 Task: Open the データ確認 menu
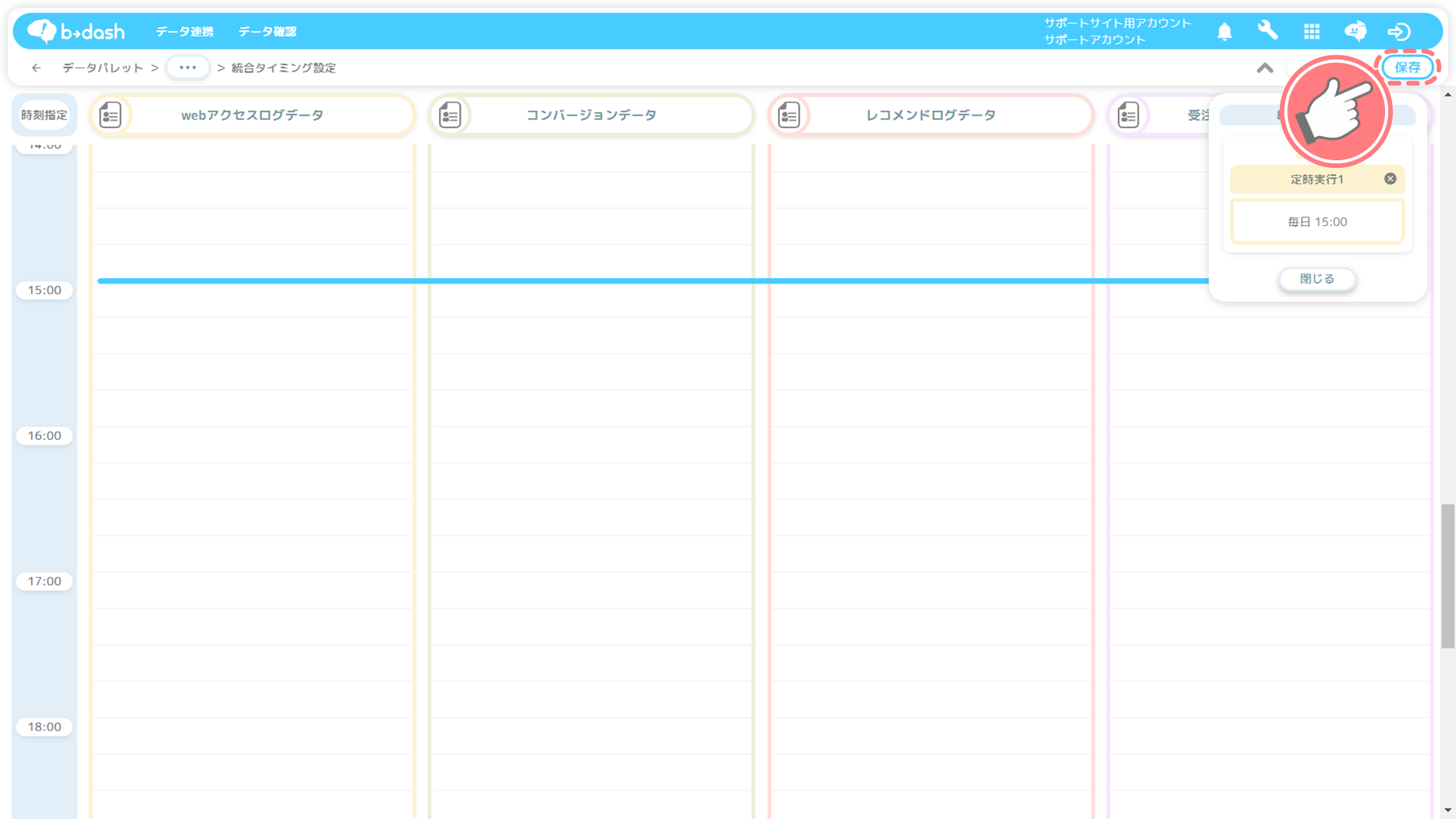coord(267,32)
